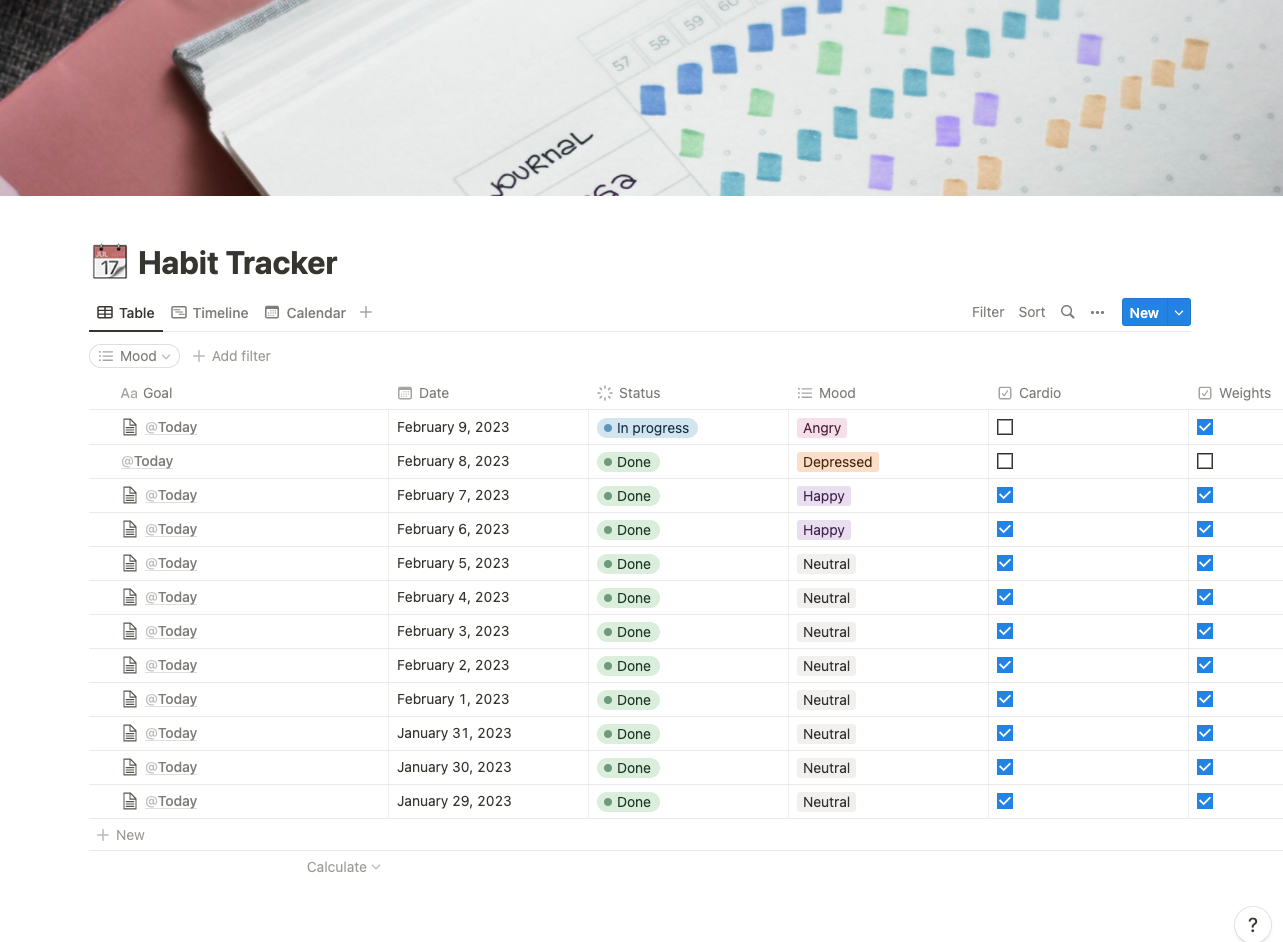Click the search magnifier icon

[x=1067, y=312]
